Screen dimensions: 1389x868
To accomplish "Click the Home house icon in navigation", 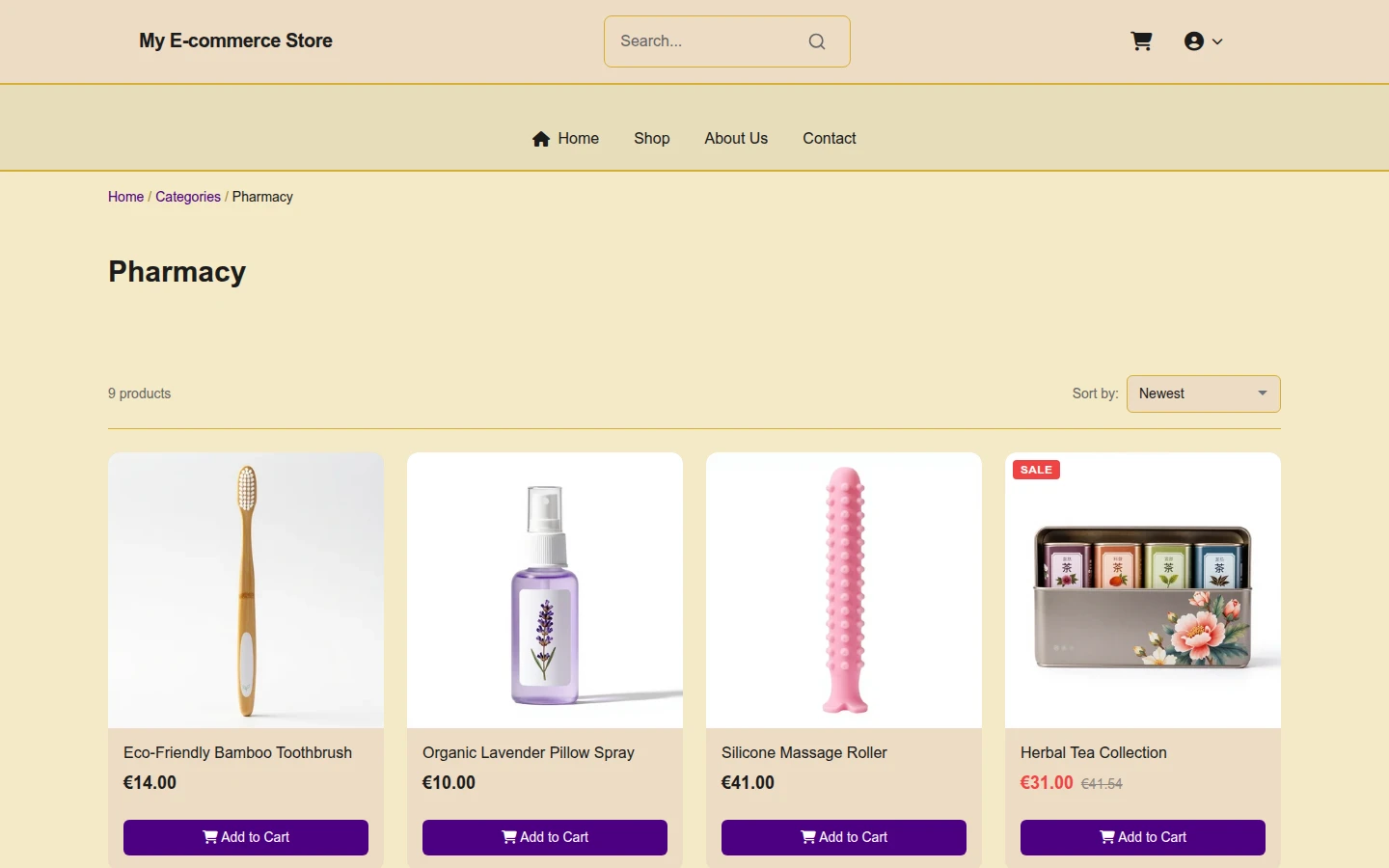I will click(x=541, y=139).
